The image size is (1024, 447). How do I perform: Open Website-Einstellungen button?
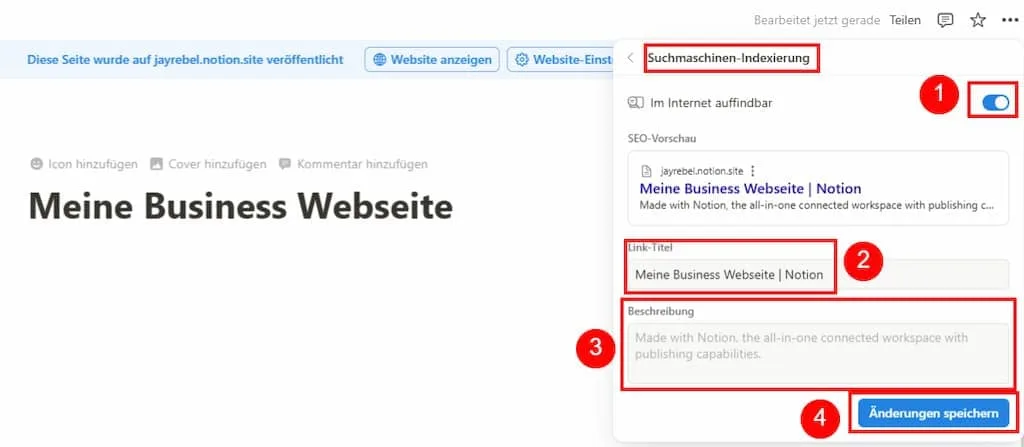pos(561,59)
